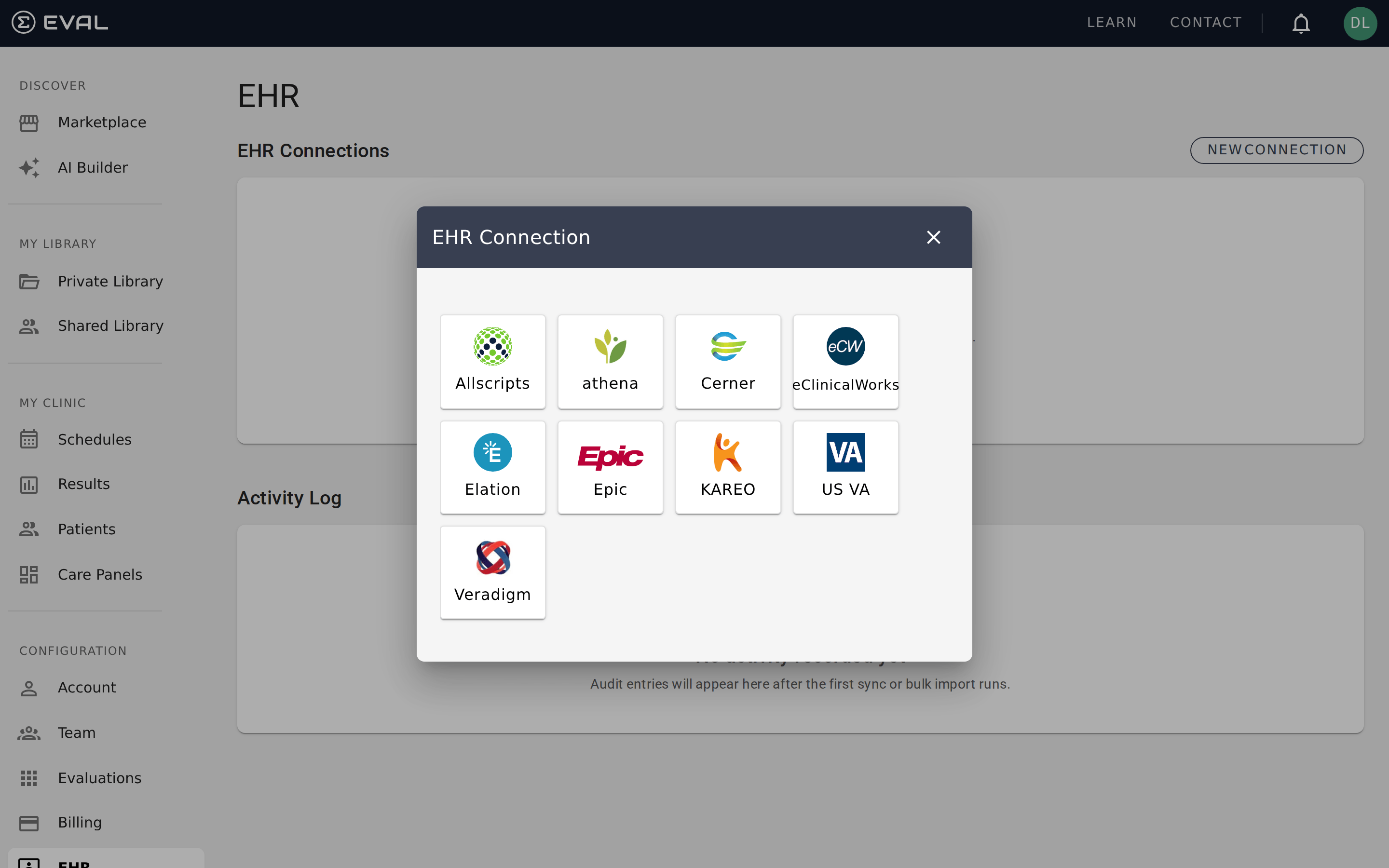Screen dimensions: 1389x868
Task: Click the EHR Connections heading
Action: [313, 150]
